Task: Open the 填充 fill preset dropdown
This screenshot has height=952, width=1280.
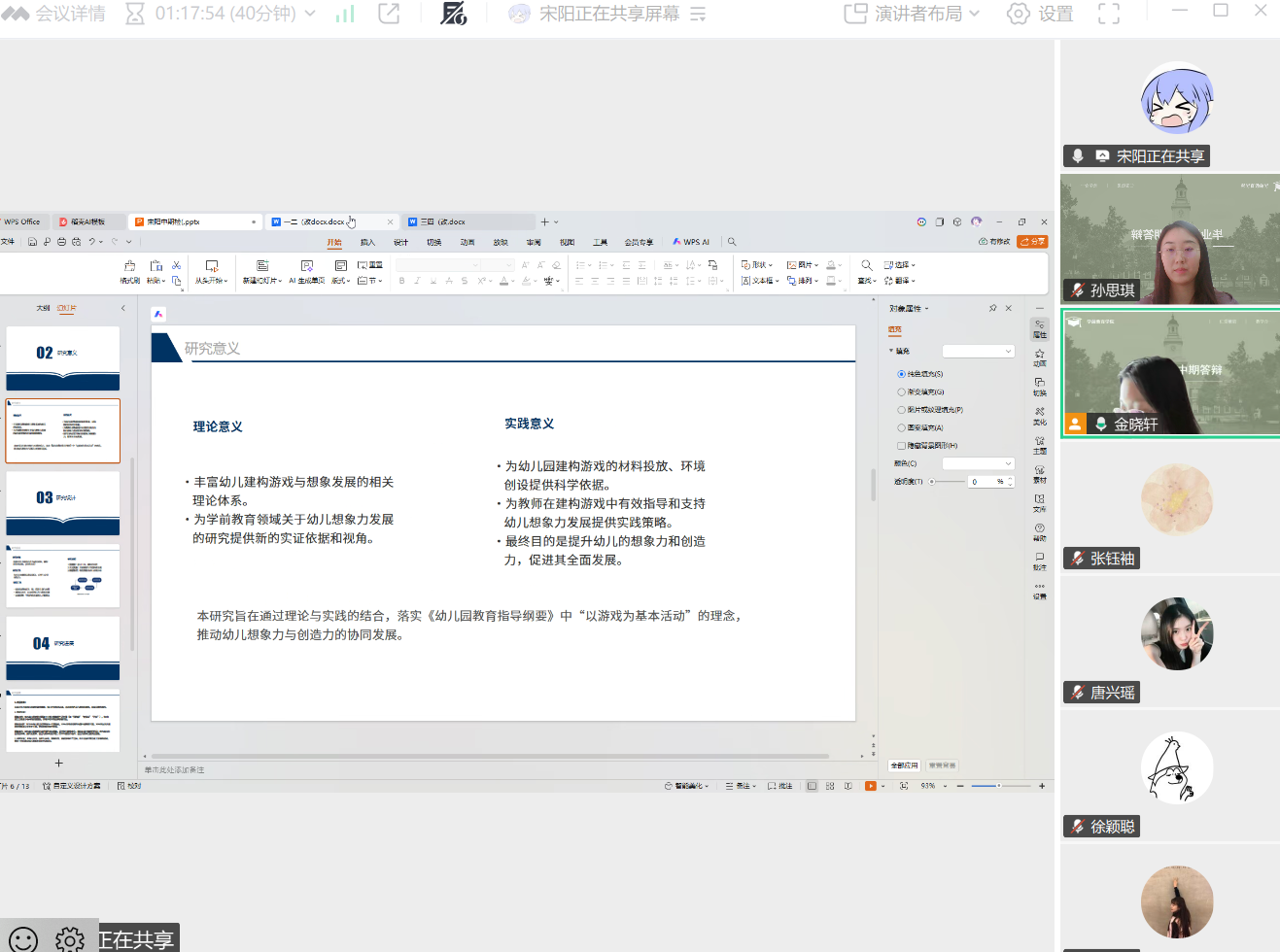Action: [978, 352]
